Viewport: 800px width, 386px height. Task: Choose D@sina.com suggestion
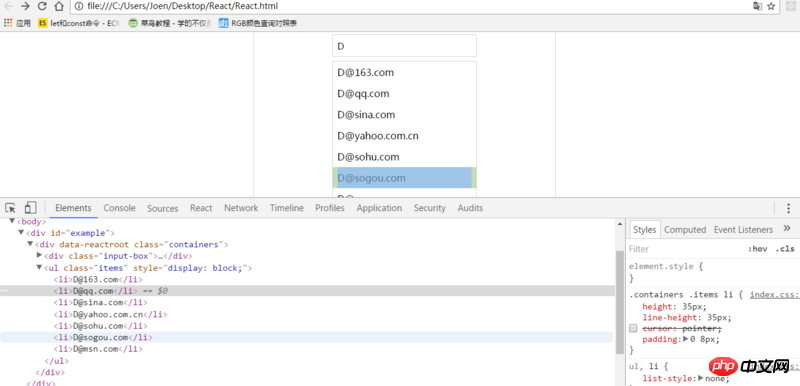[404, 115]
